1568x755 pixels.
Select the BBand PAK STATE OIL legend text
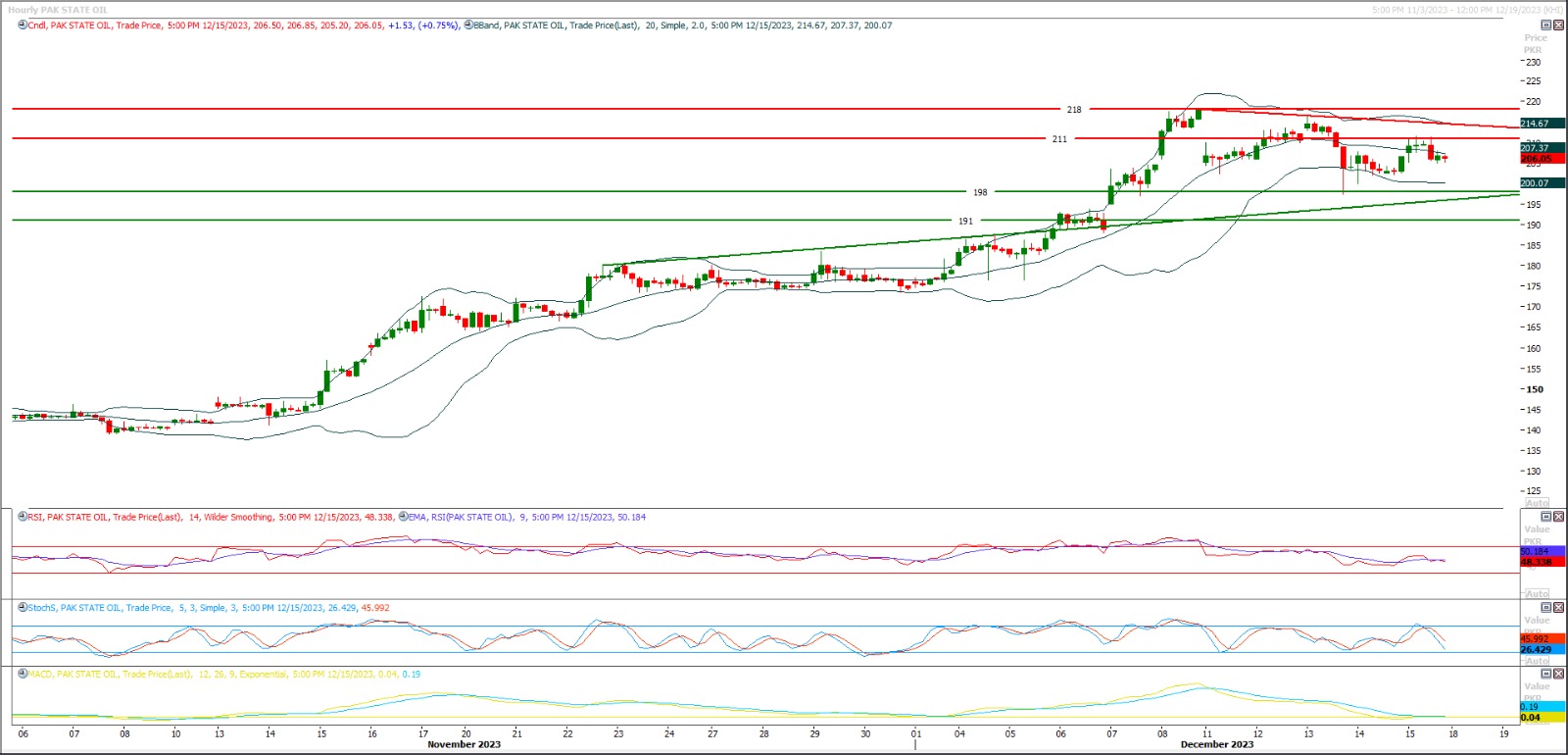point(683,25)
